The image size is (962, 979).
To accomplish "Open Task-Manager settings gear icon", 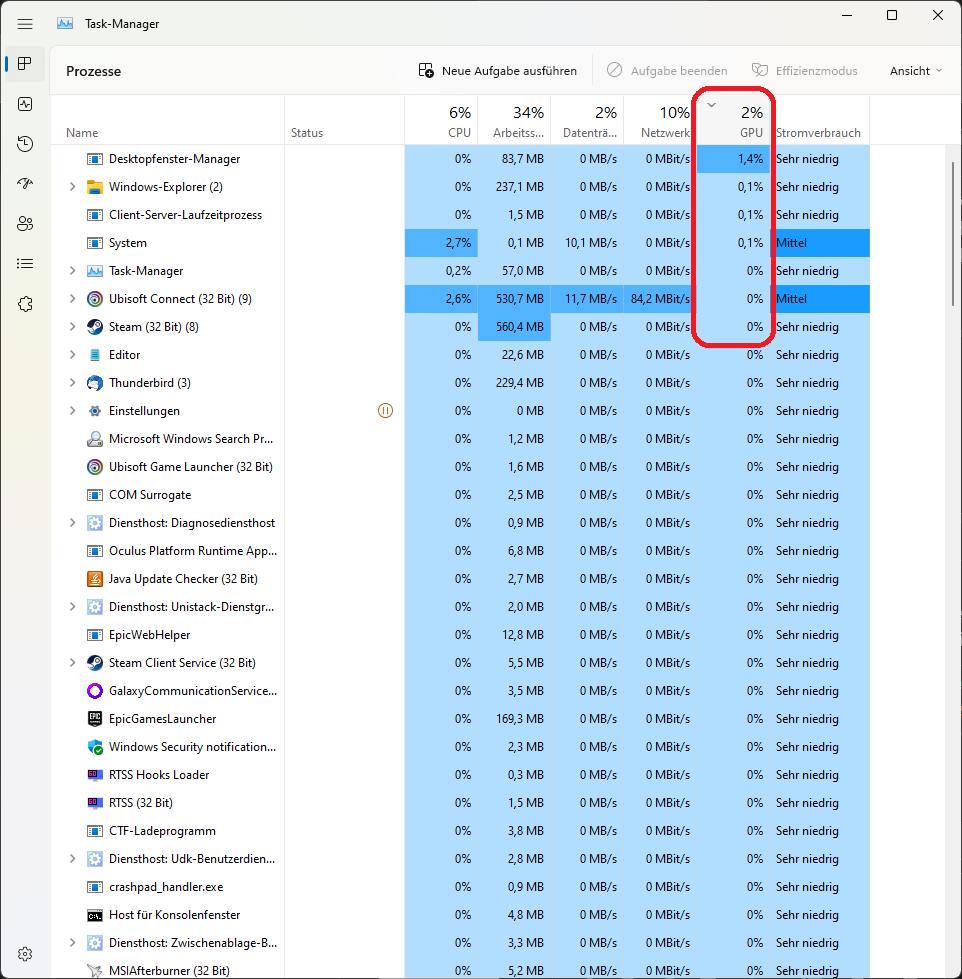I will [25, 954].
